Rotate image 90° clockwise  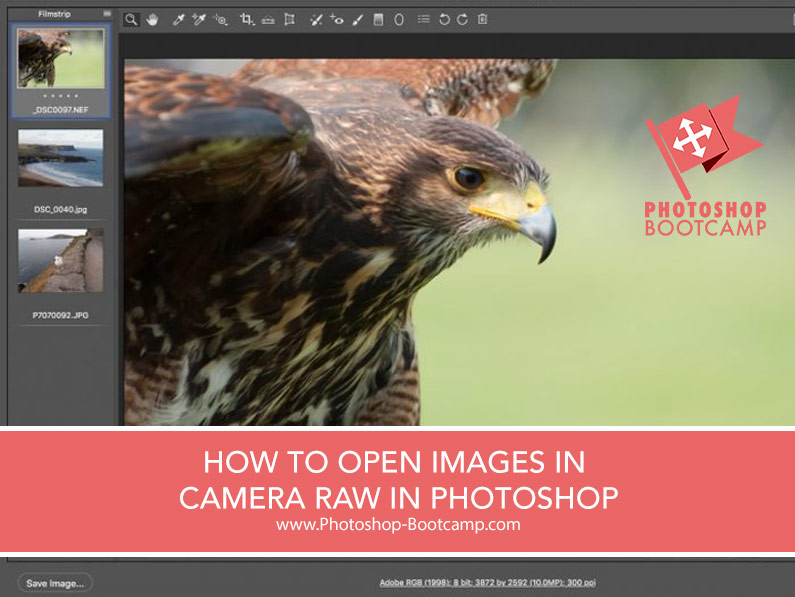click(x=462, y=20)
